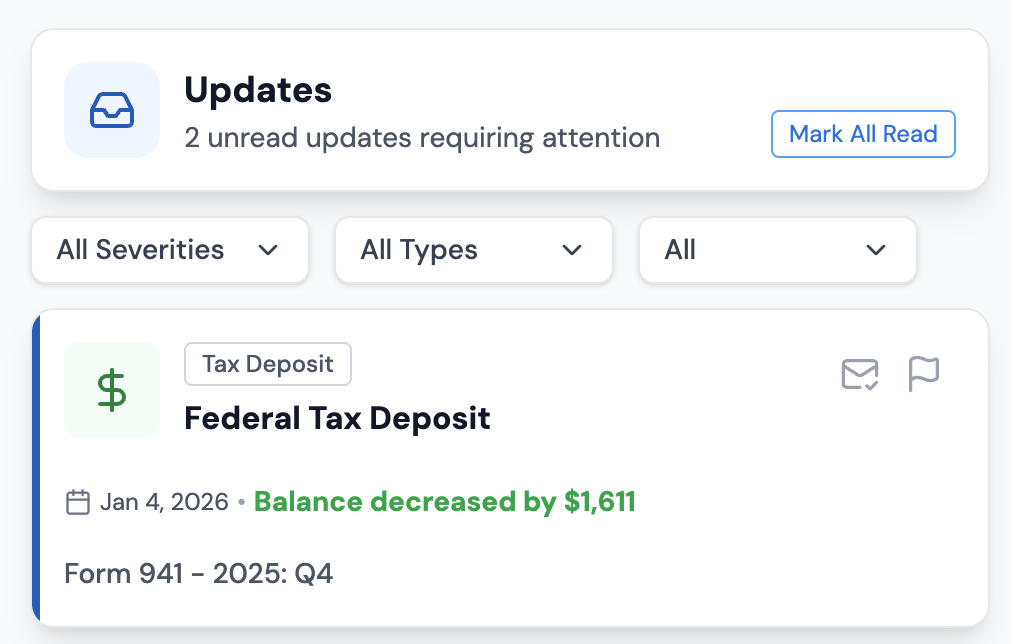Screen dimensions: 1012x644
Task: Expand the All Types filter
Action: click(x=473, y=250)
